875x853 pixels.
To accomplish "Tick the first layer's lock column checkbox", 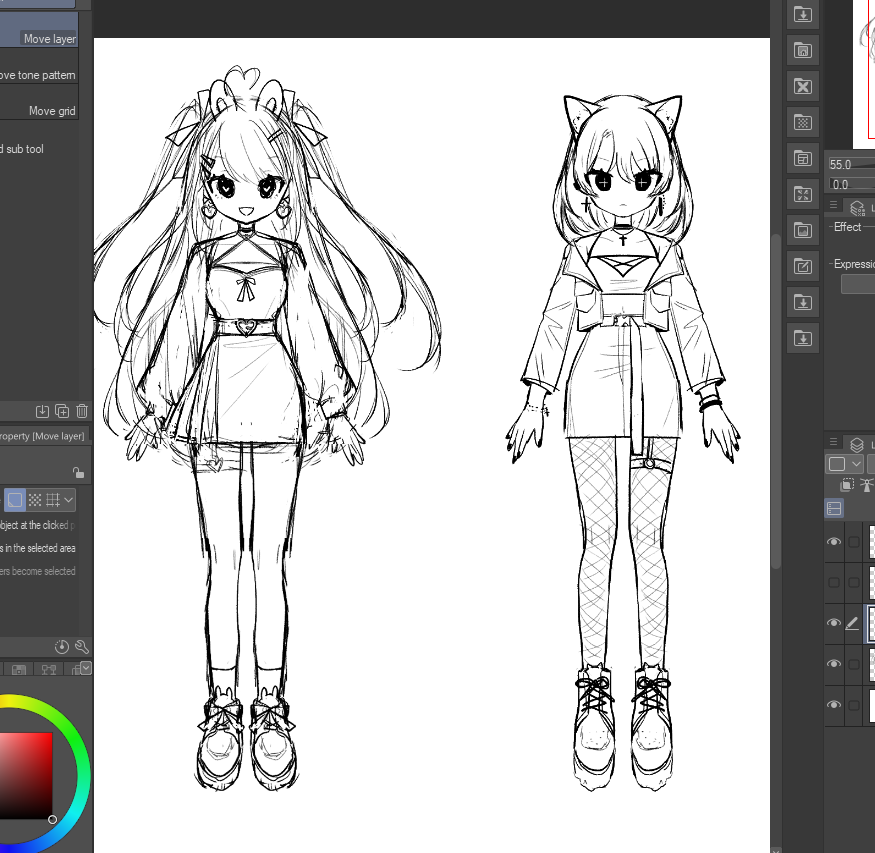I will tap(854, 542).
